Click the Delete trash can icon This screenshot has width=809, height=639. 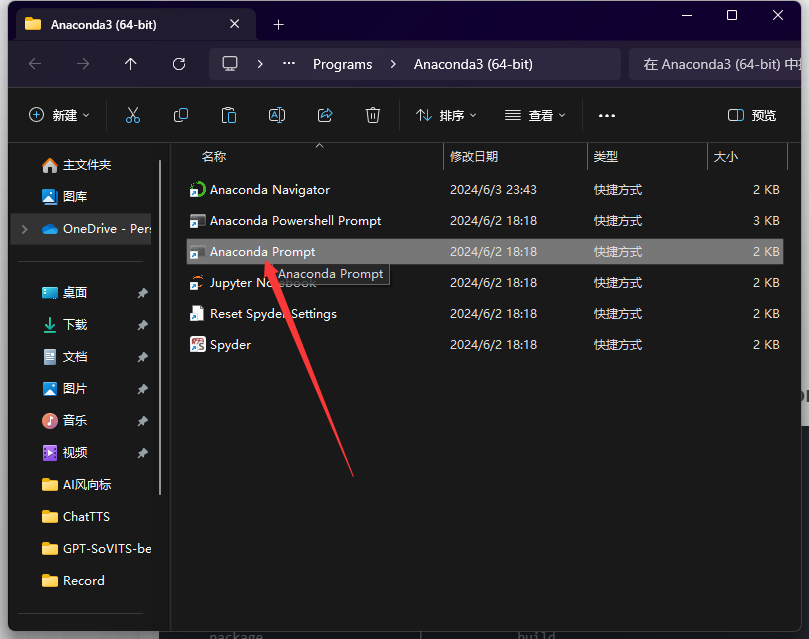tap(373, 115)
